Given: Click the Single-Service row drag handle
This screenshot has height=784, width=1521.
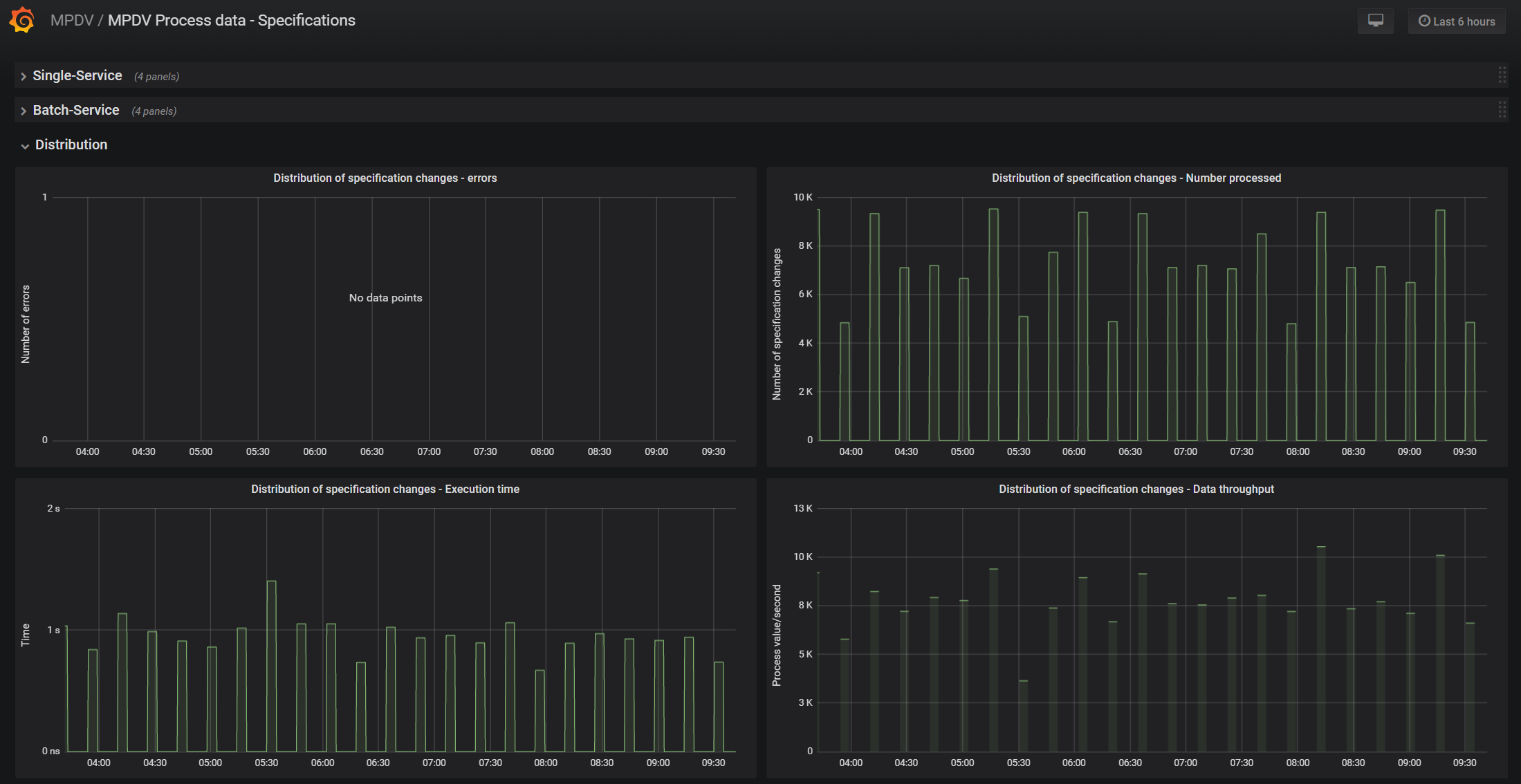Looking at the screenshot, I should (x=1502, y=75).
